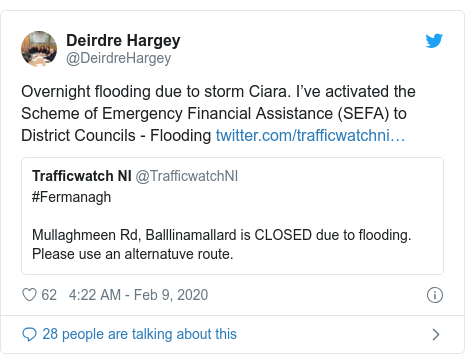The image size is (465, 363).
Task: Open the @TrafficwatchNI handle
Action: [x=187, y=176]
